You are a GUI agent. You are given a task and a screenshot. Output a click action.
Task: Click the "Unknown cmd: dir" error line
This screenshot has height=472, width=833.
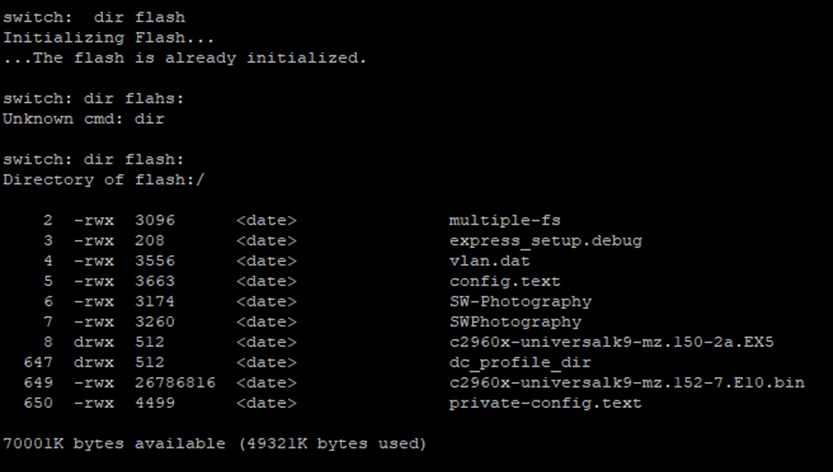point(84,119)
